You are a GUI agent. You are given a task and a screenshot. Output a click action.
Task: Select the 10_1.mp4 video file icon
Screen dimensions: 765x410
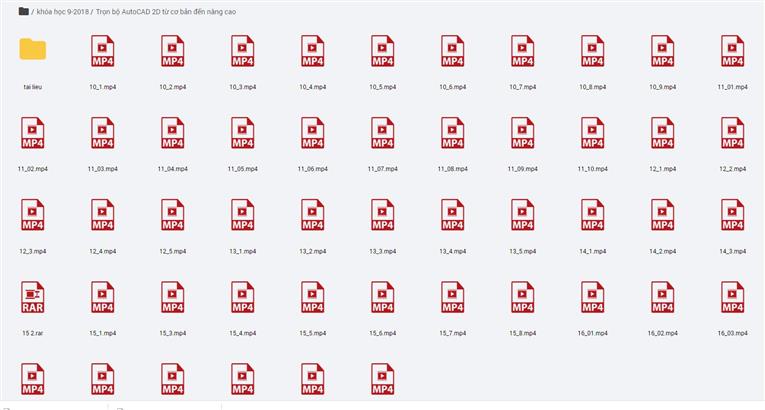click(103, 50)
